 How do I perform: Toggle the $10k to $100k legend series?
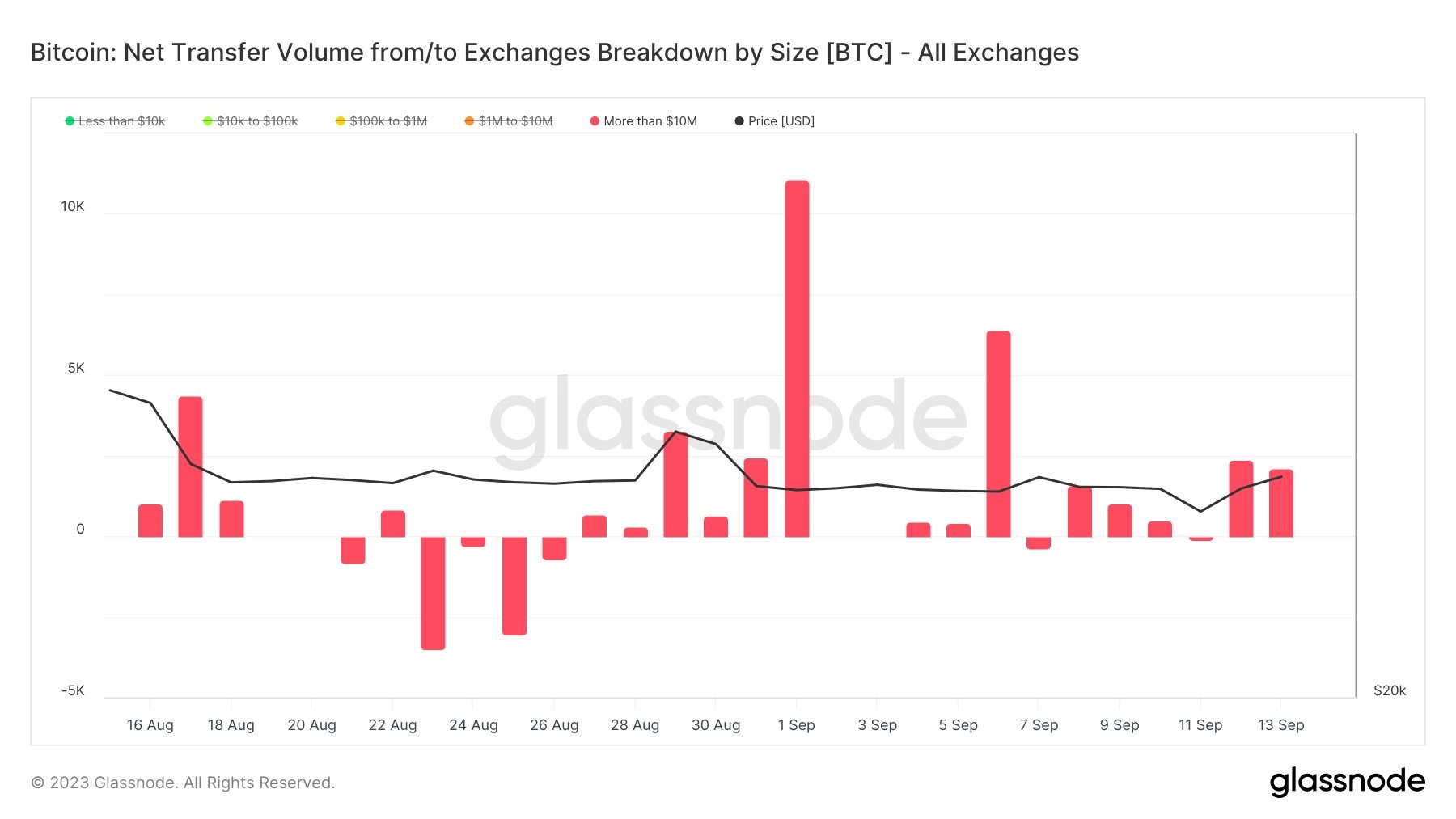[257, 121]
